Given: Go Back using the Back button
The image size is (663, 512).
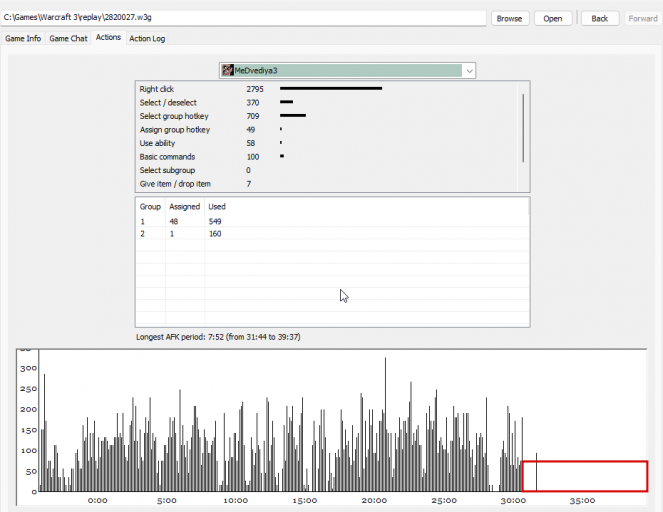Looking at the screenshot, I should point(600,19).
